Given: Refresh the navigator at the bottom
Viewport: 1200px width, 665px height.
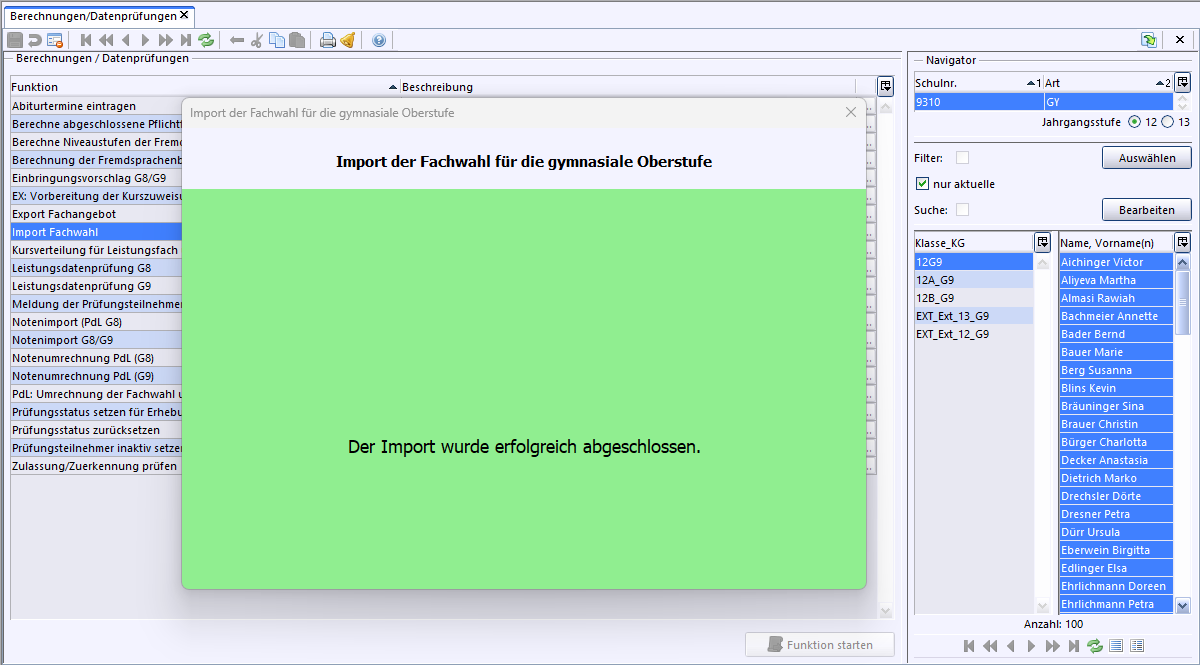Looking at the screenshot, I should (1094, 645).
